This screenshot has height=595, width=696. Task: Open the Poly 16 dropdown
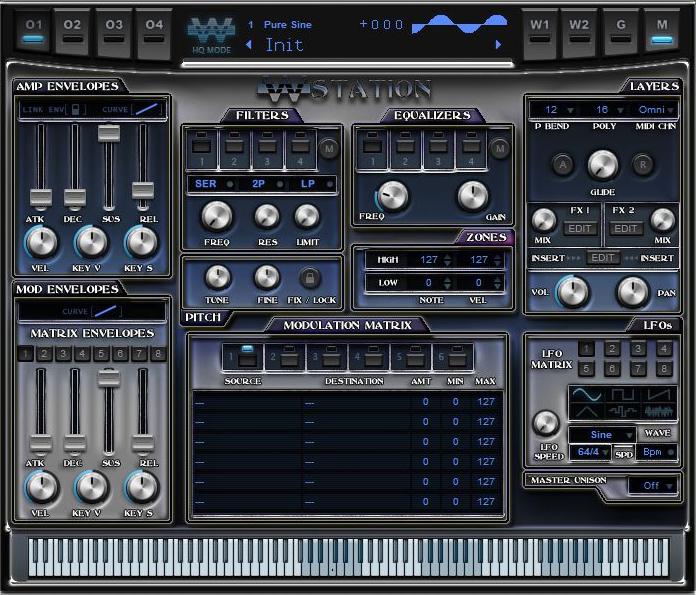pyautogui.click(x=607, y=109)
